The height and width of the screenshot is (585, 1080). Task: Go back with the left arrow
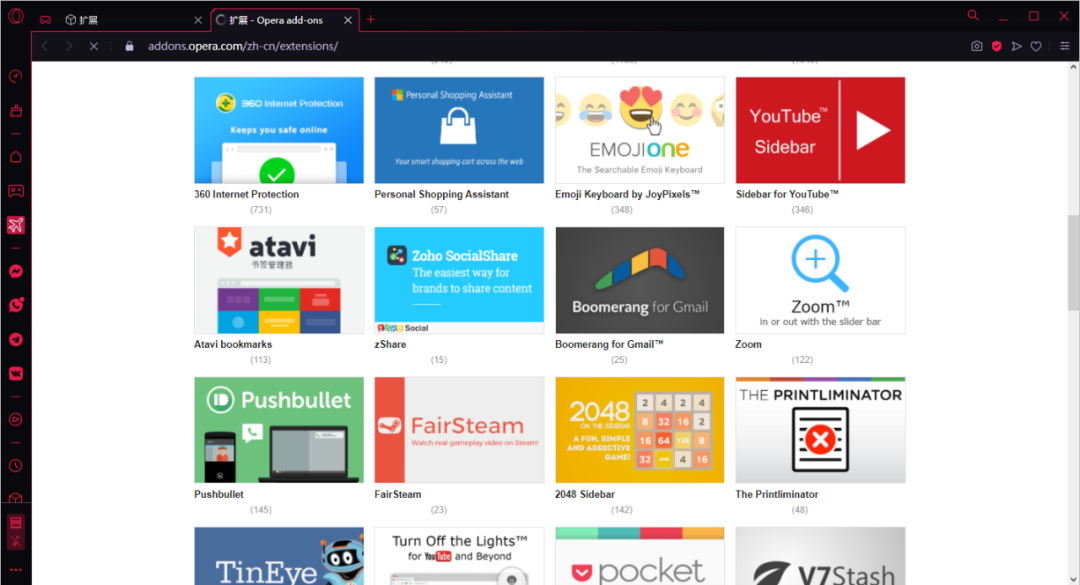(x=45, y=46)
